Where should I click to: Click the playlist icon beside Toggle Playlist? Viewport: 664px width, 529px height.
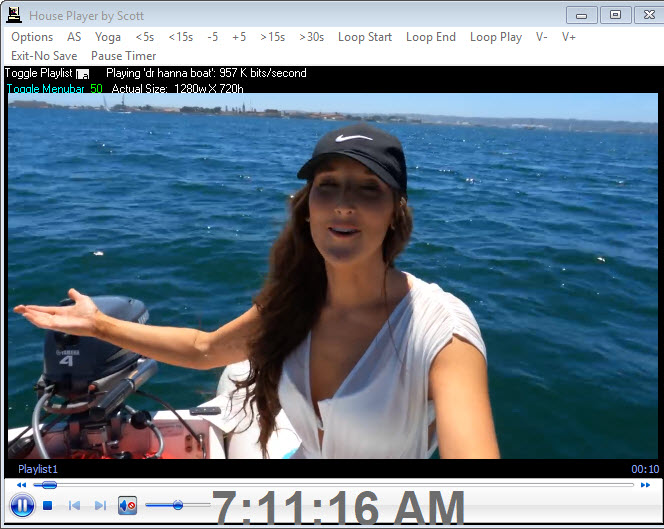pyautogui.click(x=84, y=74)
